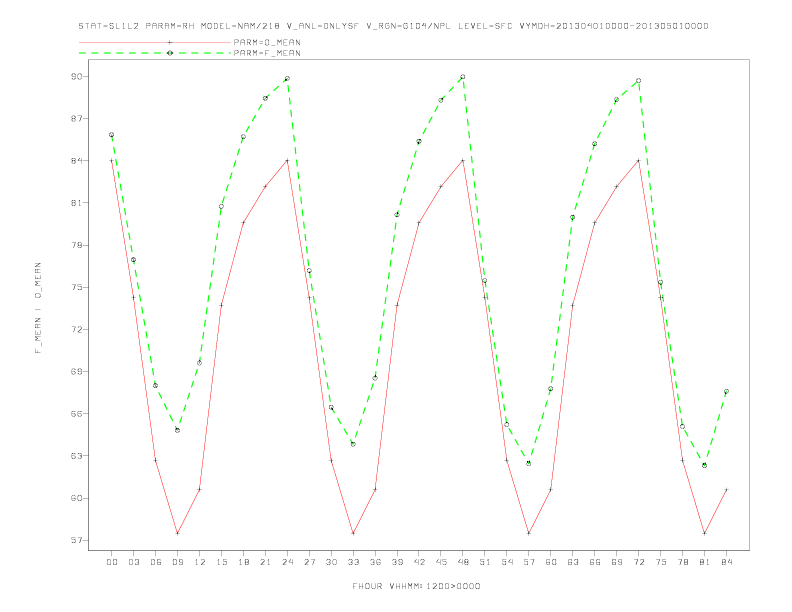Click the x-axis forecast hour label 60
Screen dimensions: 792x612
pos(551,562)
